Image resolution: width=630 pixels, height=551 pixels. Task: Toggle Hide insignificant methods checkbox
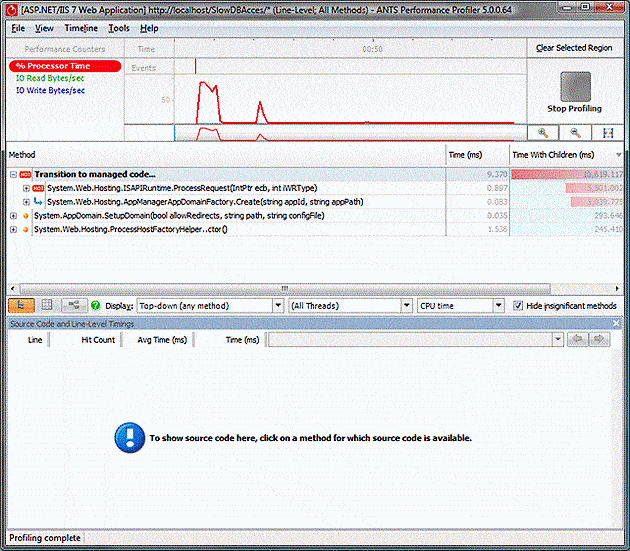coord(518,306)
